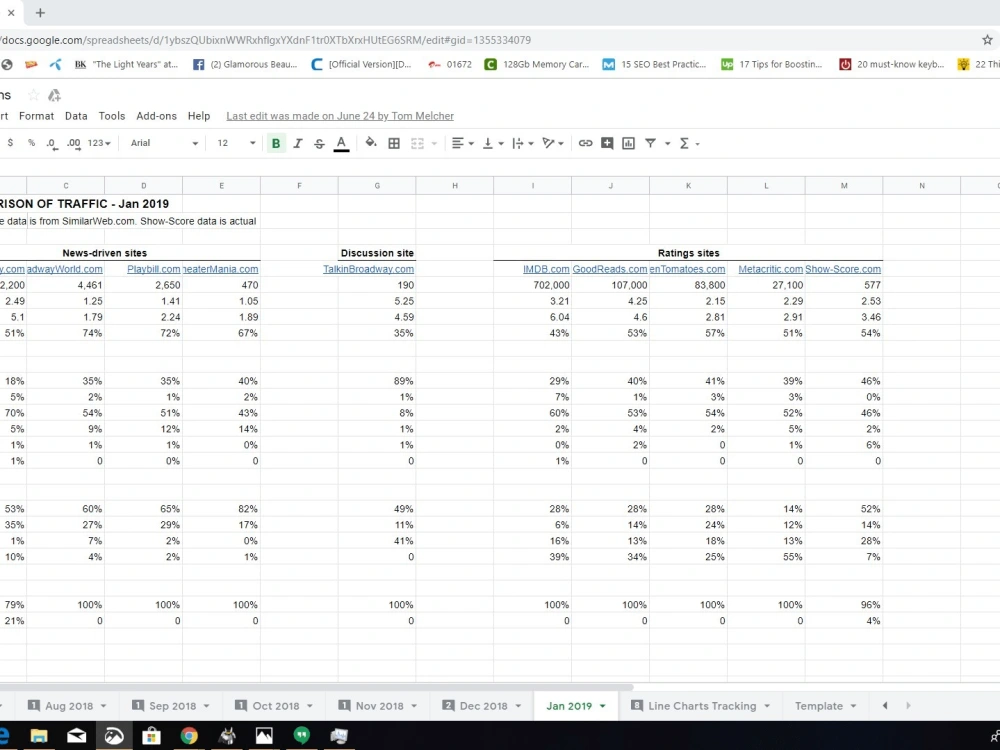
Task: Select column G header
Action: click(377, 186)
